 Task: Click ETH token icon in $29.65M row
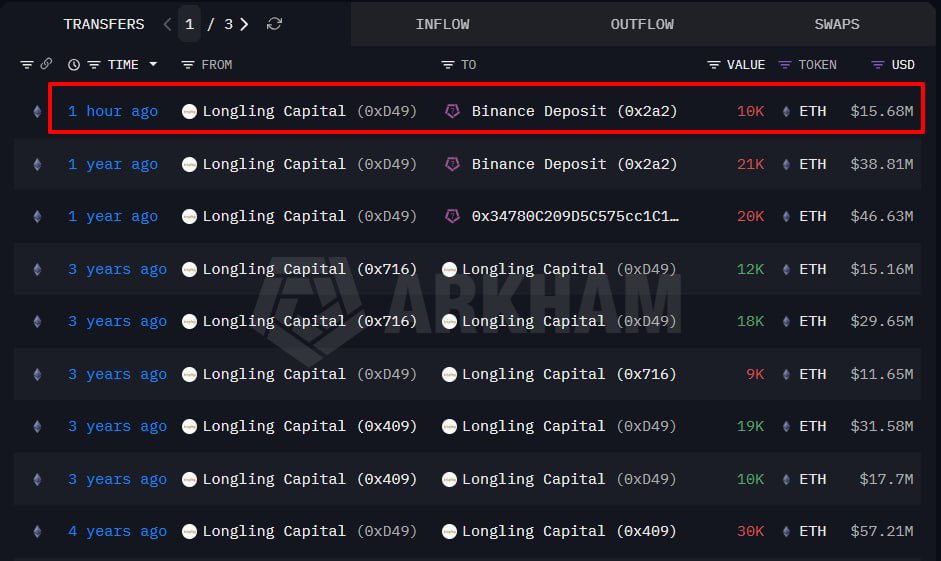click(786, 322)
